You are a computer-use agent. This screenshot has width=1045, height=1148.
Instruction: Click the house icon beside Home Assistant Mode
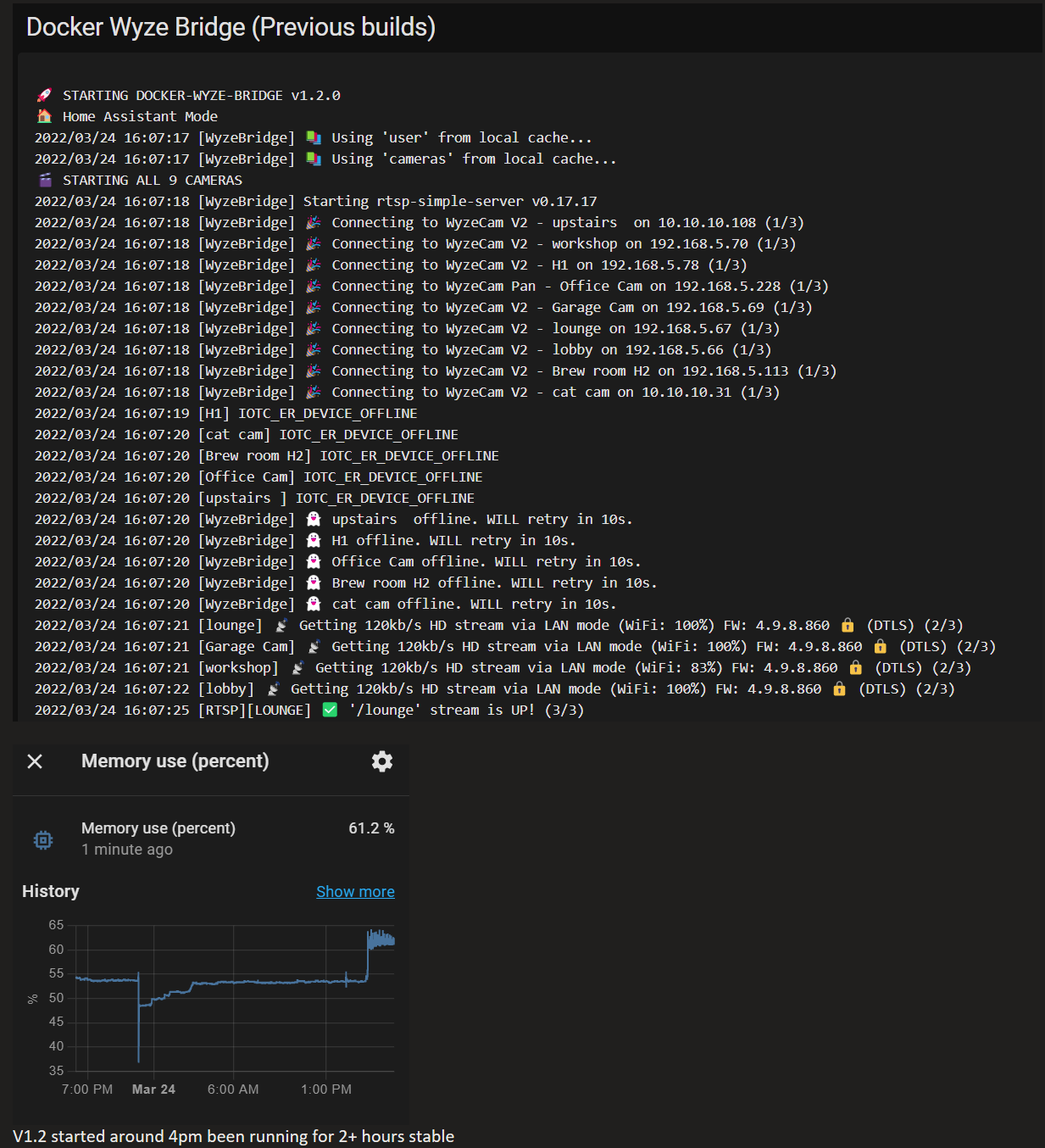[45, 116]
